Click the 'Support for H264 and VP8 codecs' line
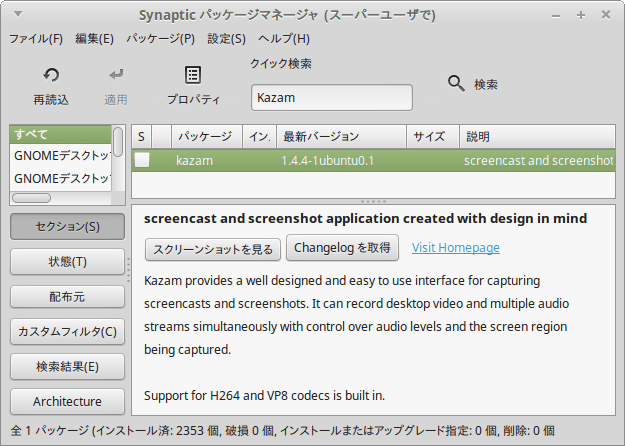 (x=264, y=395)
